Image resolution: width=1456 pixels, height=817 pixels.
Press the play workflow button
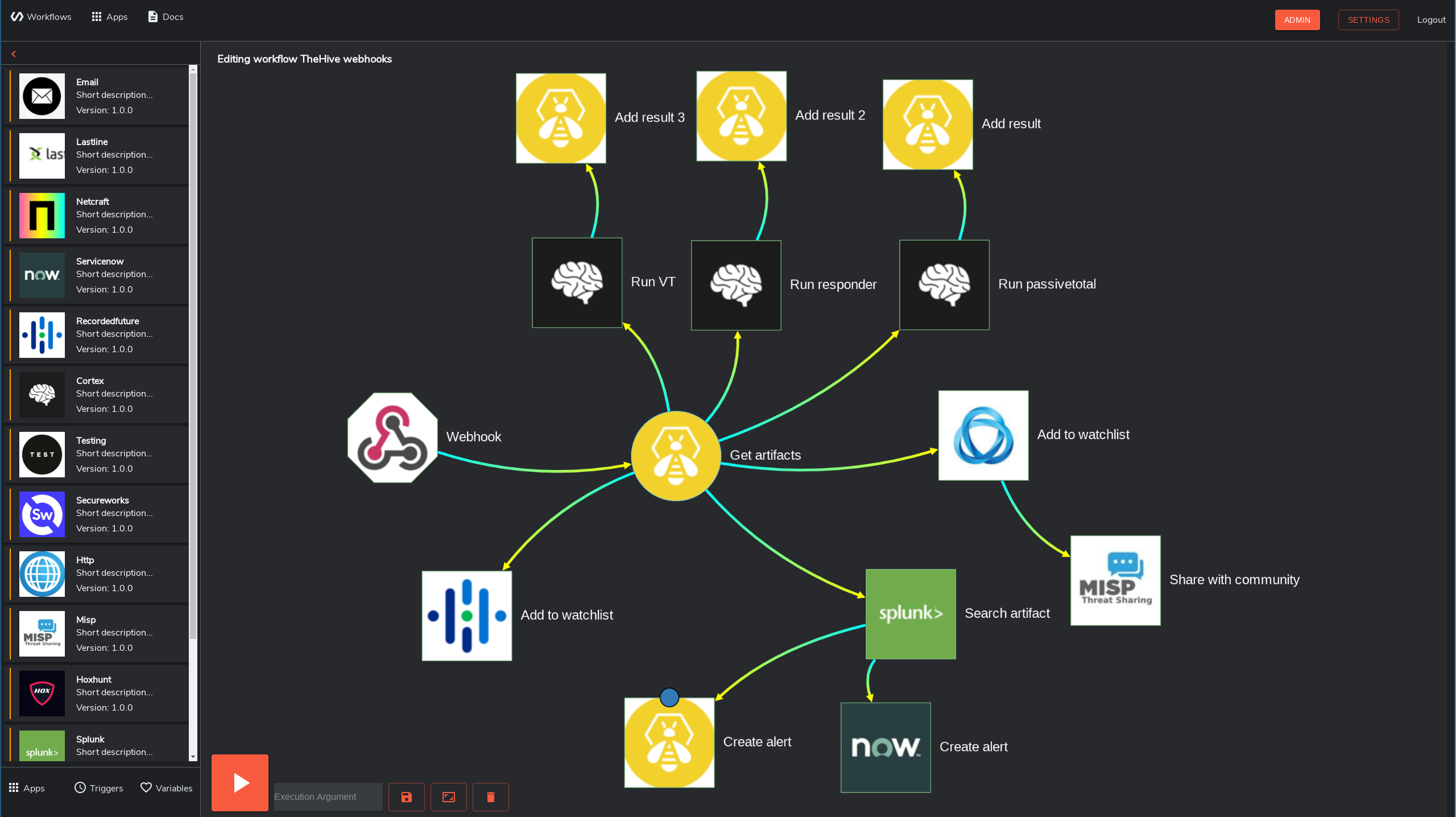pyautogui.click(x=241, y=783)
